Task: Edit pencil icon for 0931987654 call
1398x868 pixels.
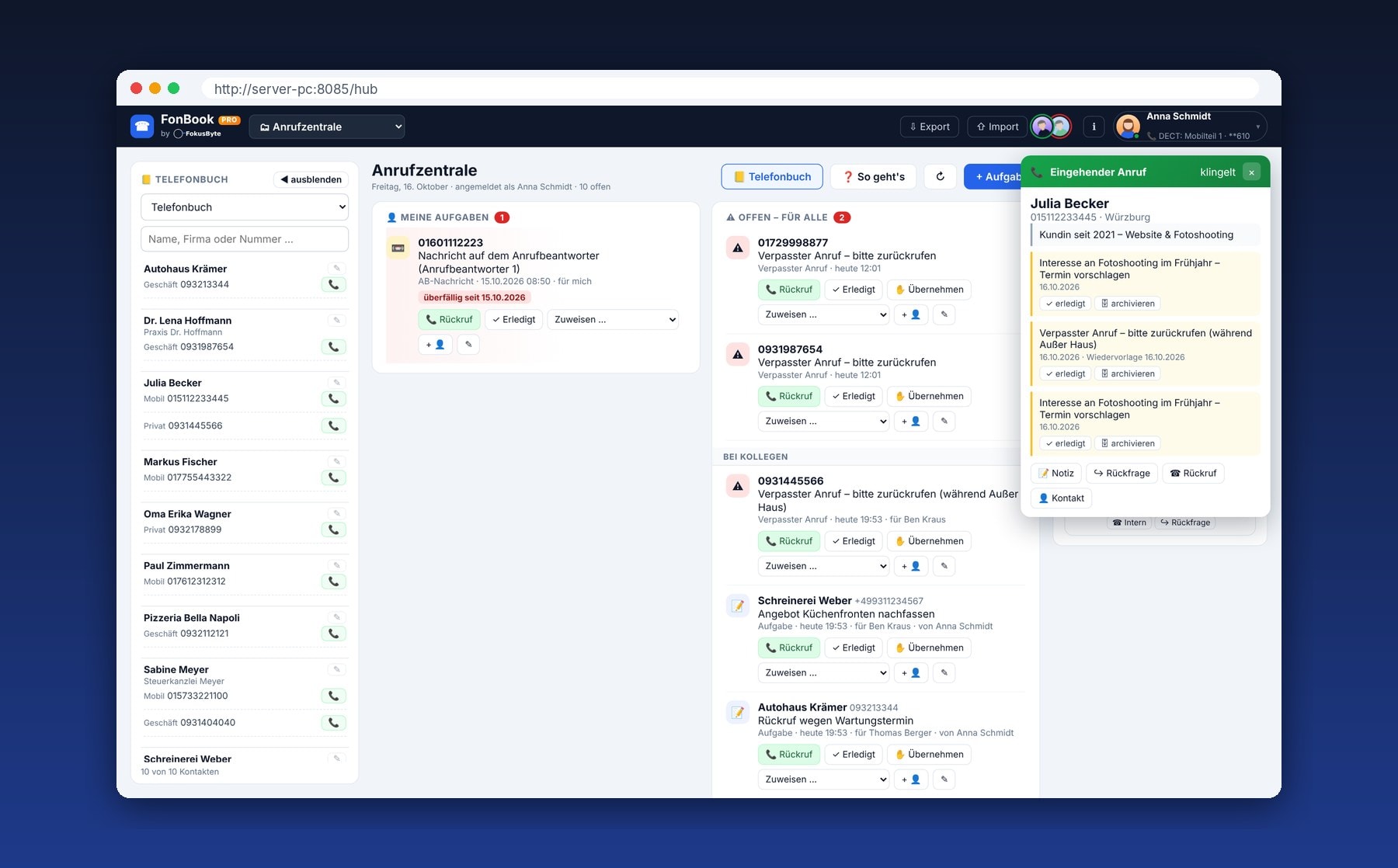Action: tap(944, 422)
